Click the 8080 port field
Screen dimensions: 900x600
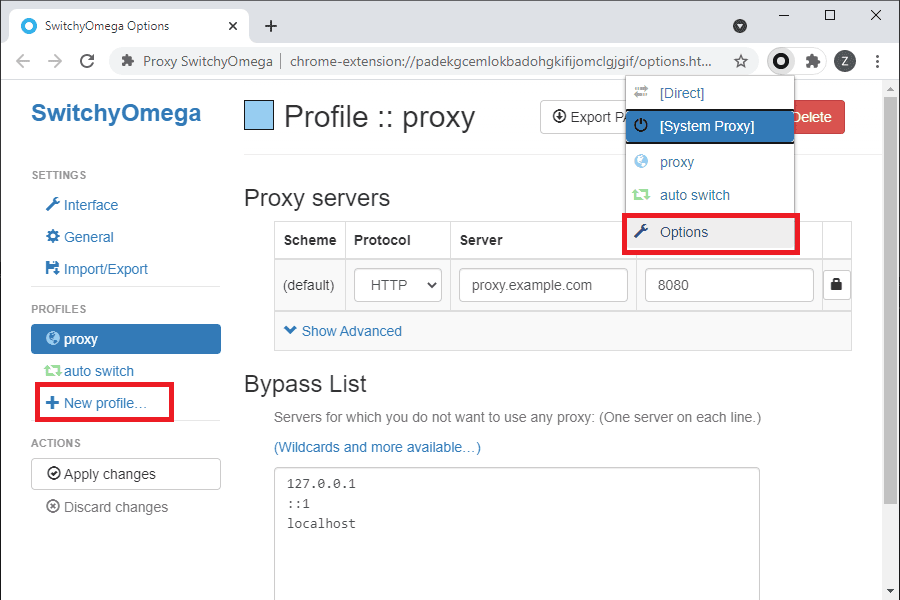coord(729,285)
